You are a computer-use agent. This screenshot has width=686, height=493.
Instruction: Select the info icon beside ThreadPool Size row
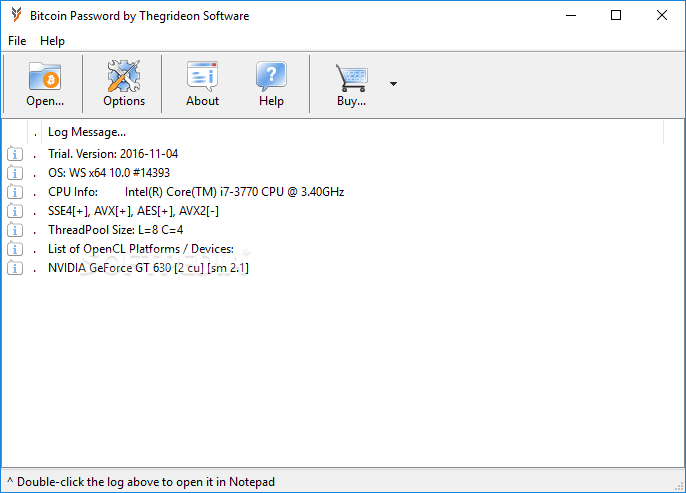pos(15,230)
